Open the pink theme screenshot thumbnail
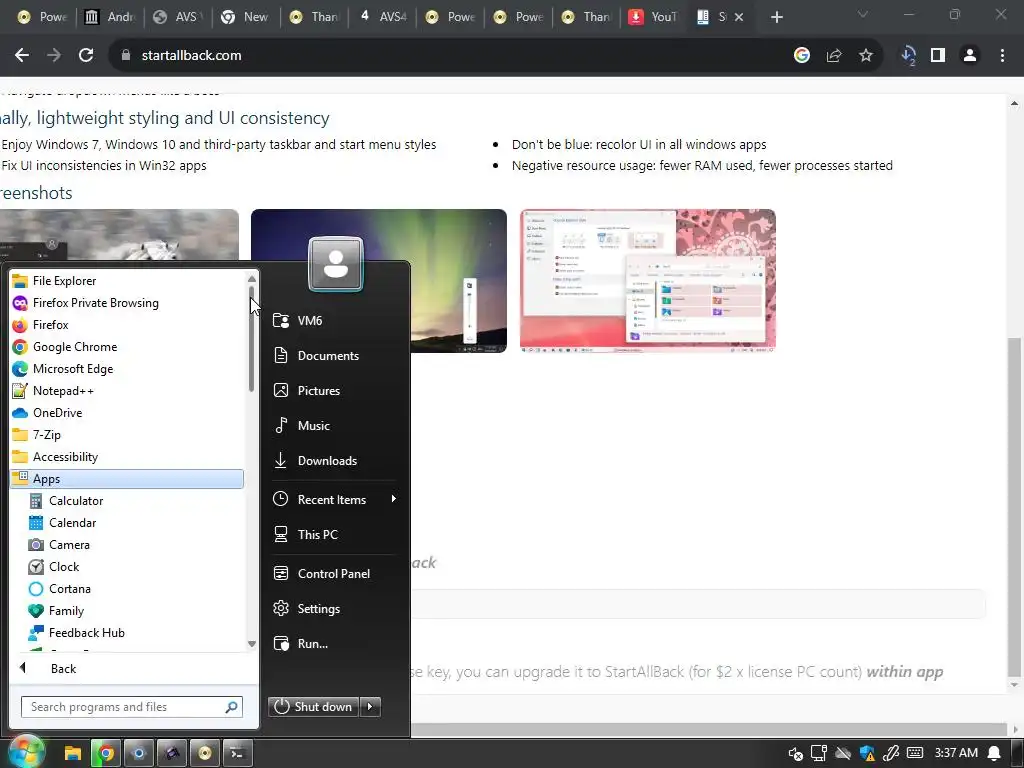The width and height of the screenshot is (1024, 768). click(648, 281)
